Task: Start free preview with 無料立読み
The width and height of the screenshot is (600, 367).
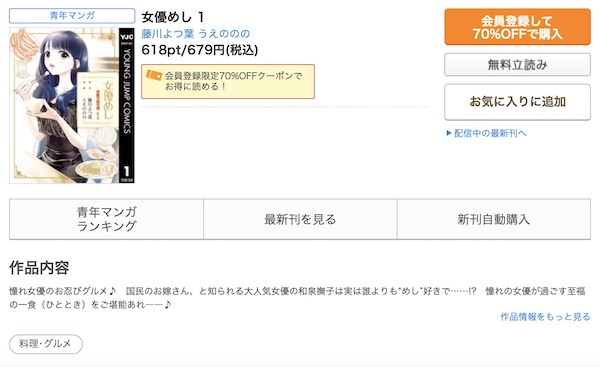Action: (x=517, y=65)
